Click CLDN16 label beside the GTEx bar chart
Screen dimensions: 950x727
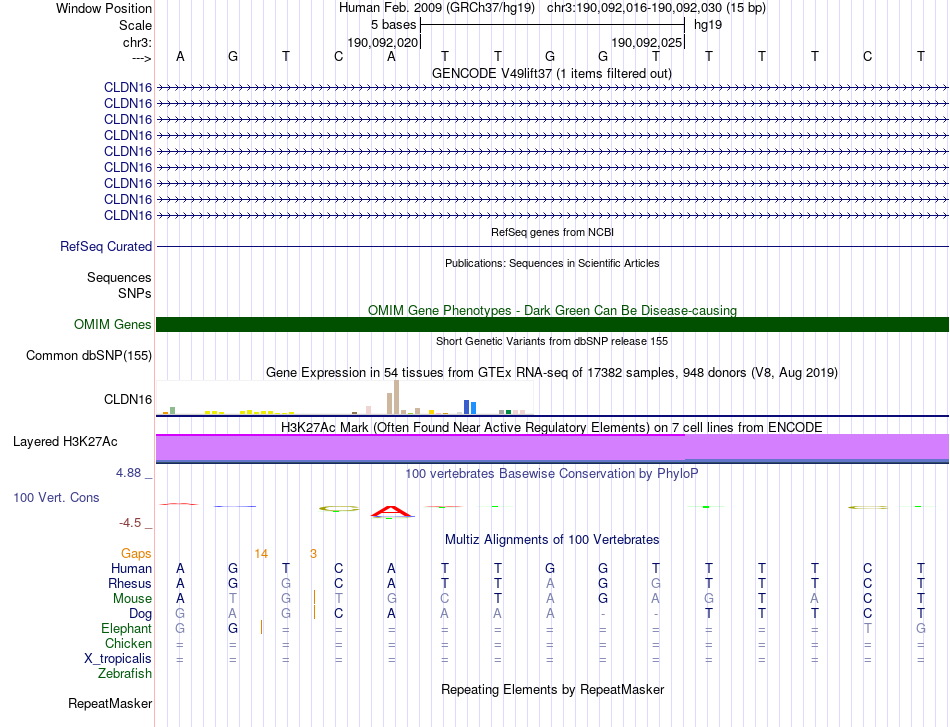[128, 399]
